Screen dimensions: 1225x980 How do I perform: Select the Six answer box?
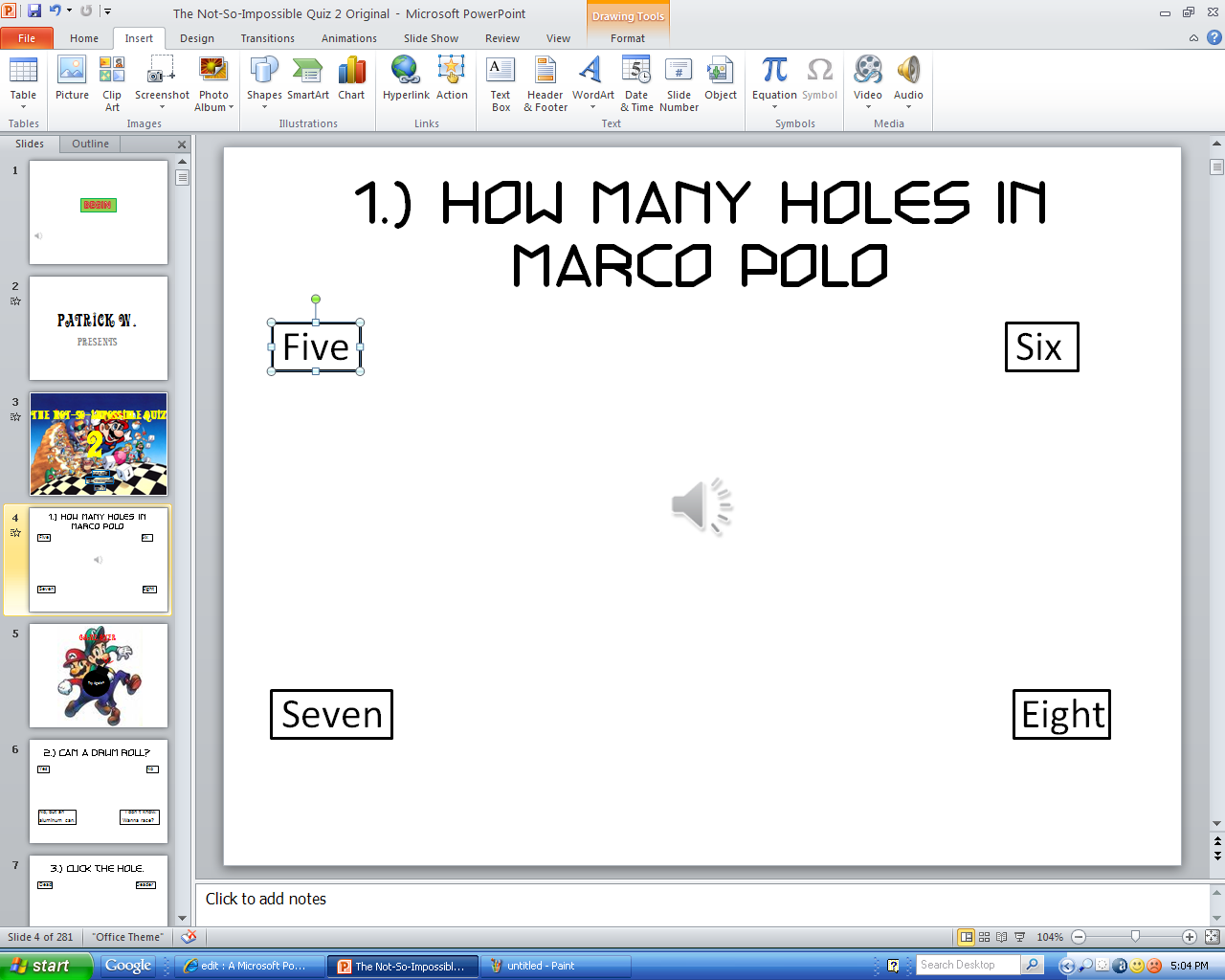pyautogui.click(x=1041, y=346)
